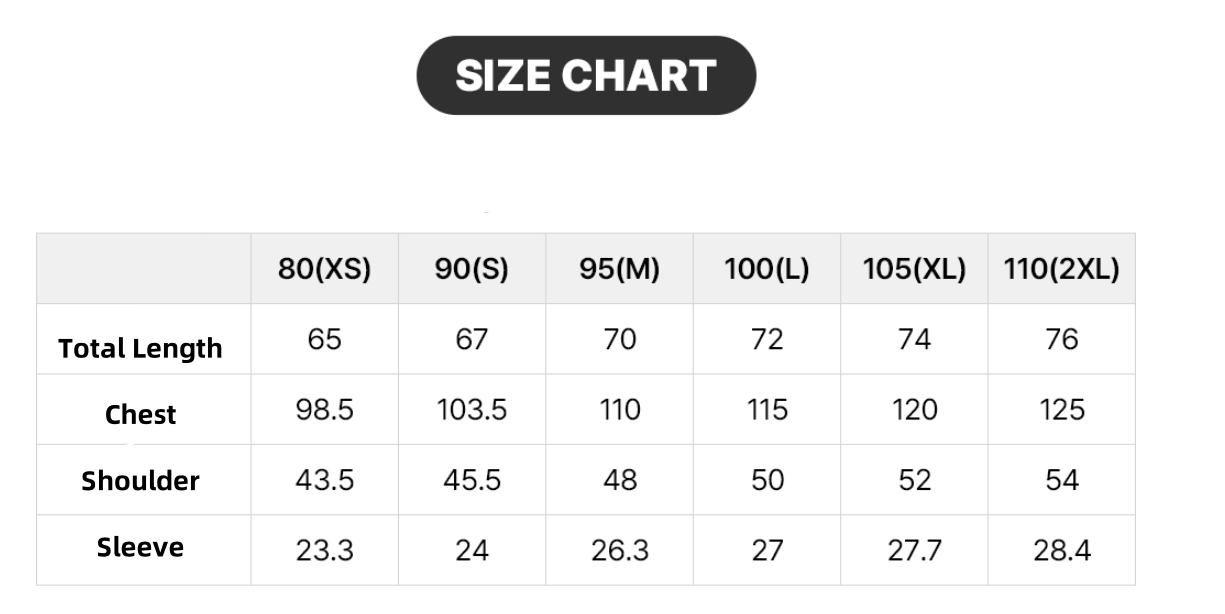Click the total length value 65
This screenshot has width=1225, height=614.
pos(324,340)
